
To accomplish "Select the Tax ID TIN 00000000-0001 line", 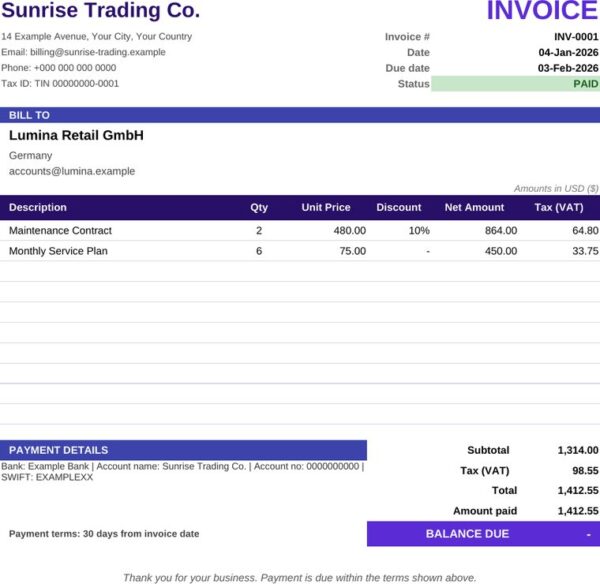I will point(60,83).
